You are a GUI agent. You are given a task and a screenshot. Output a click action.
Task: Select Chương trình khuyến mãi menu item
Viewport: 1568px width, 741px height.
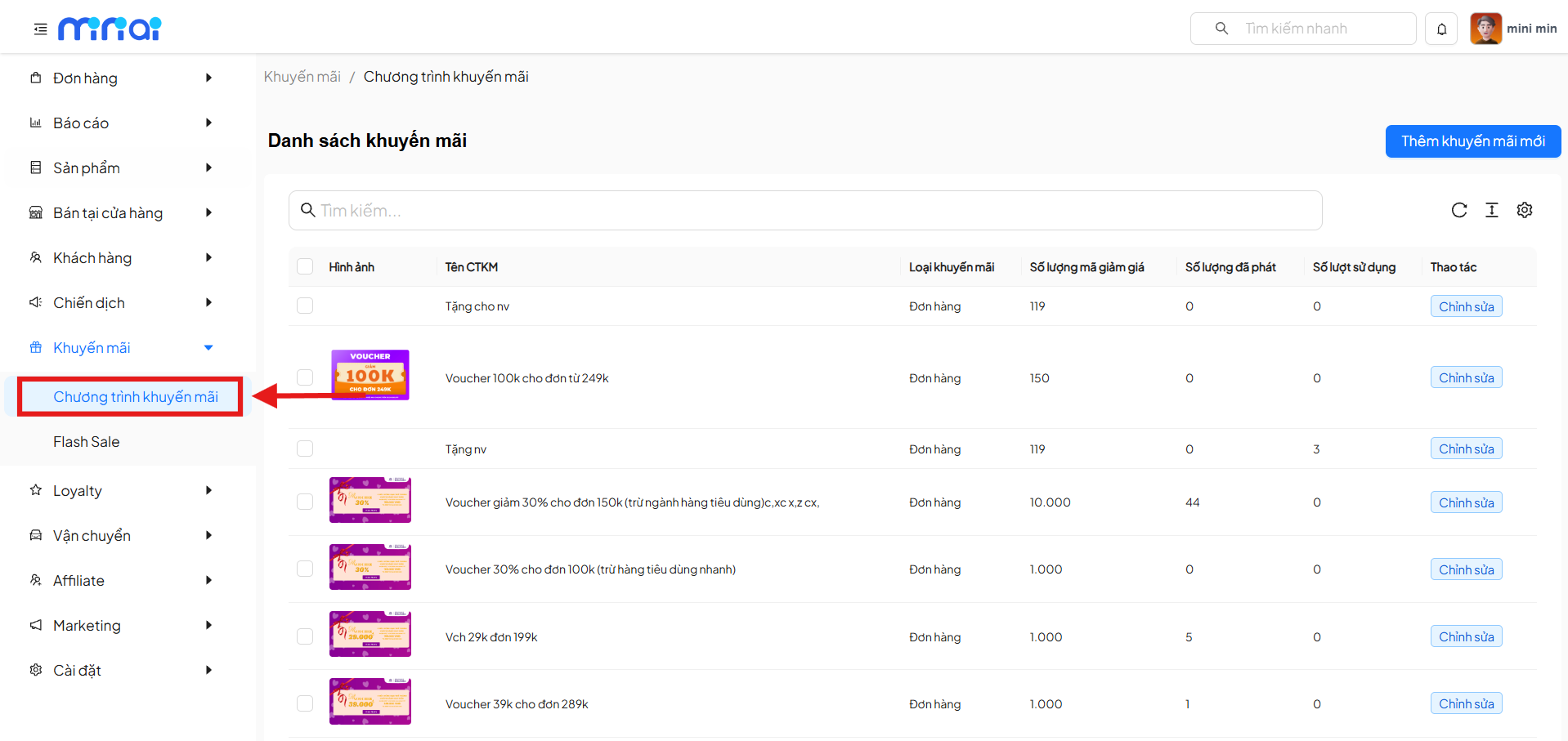click(x=136, y=397)
